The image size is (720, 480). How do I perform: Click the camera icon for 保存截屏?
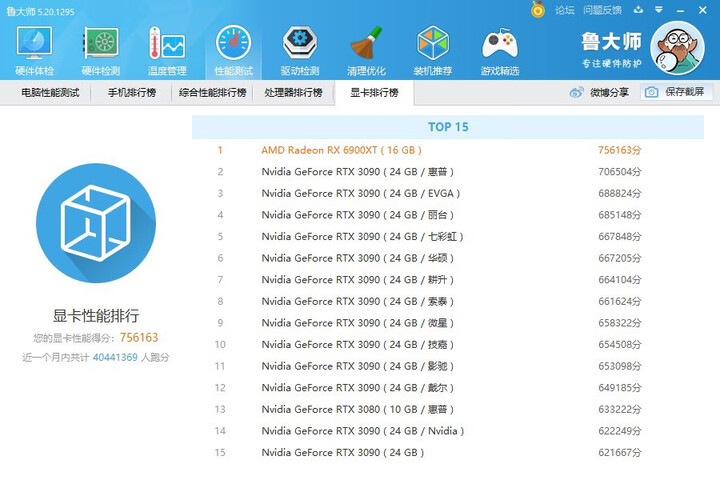point(651,92)
